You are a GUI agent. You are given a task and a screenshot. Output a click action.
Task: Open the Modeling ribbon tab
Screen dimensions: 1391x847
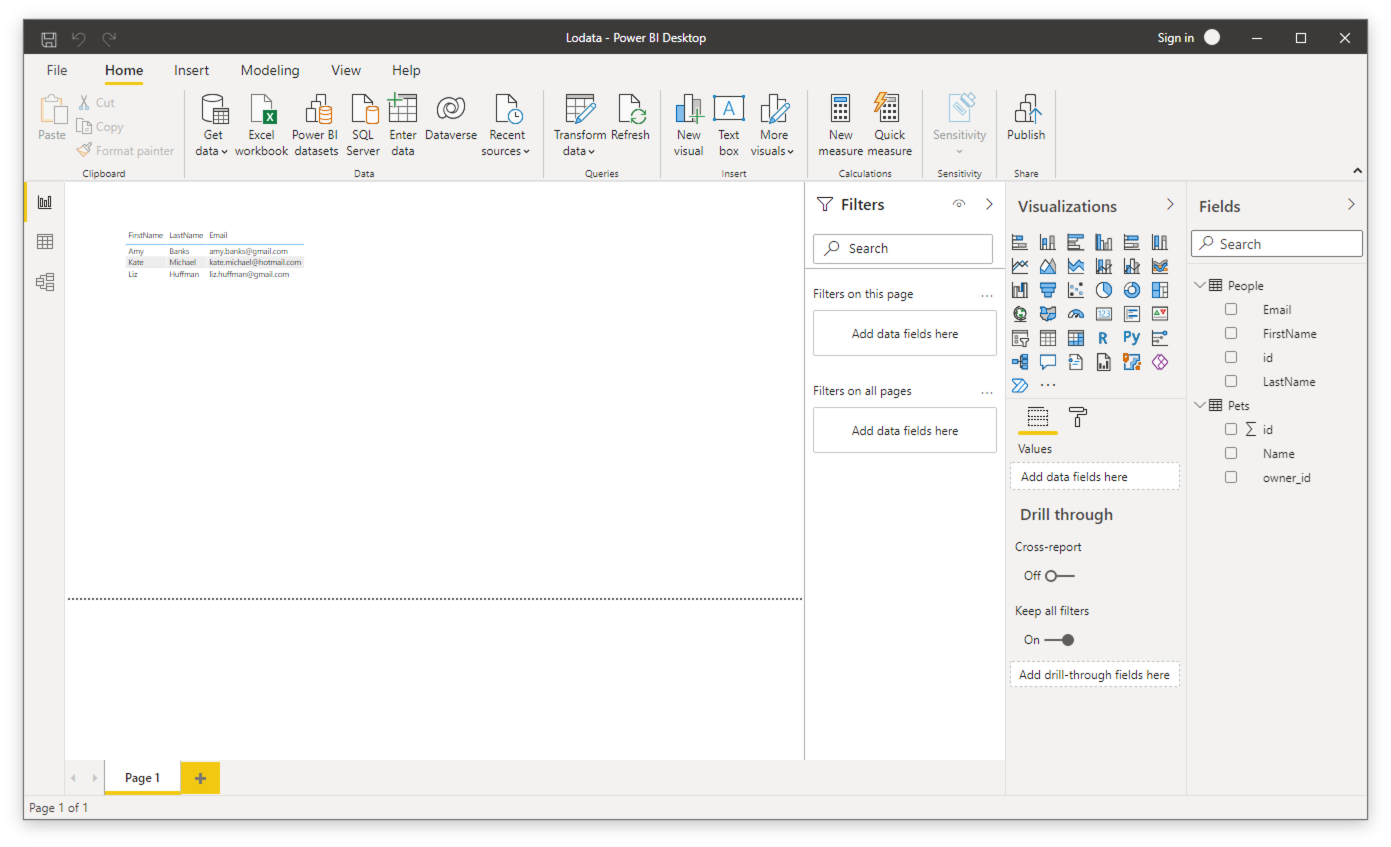[269, 70]
